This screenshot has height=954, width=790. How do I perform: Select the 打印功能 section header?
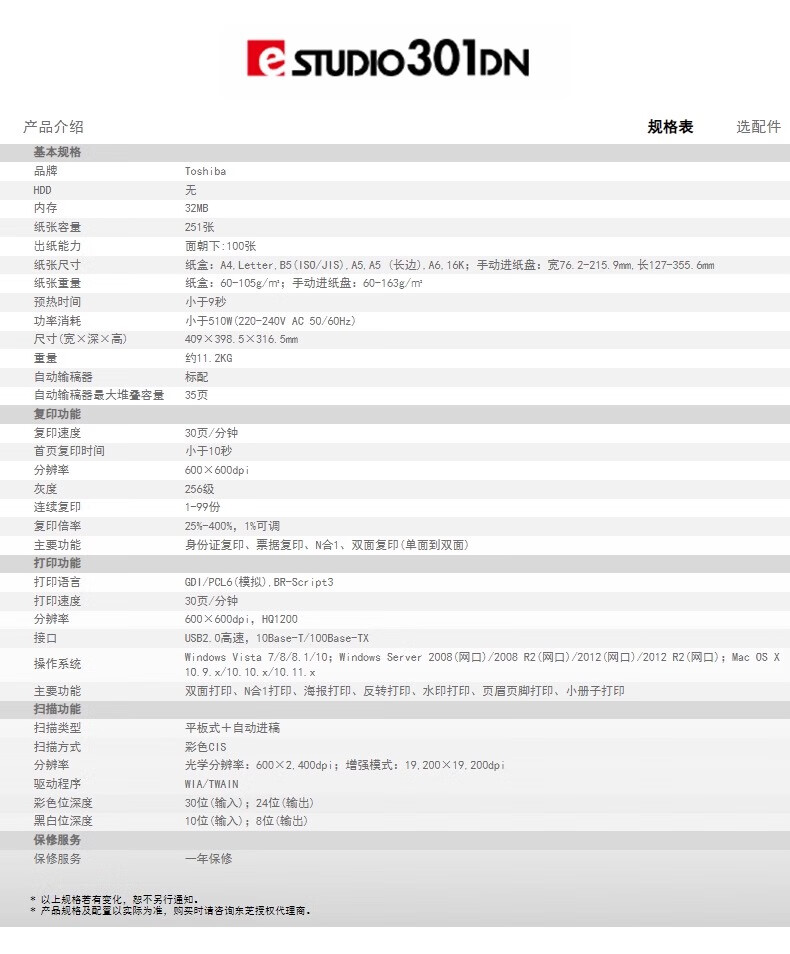[x=57, y=563]
